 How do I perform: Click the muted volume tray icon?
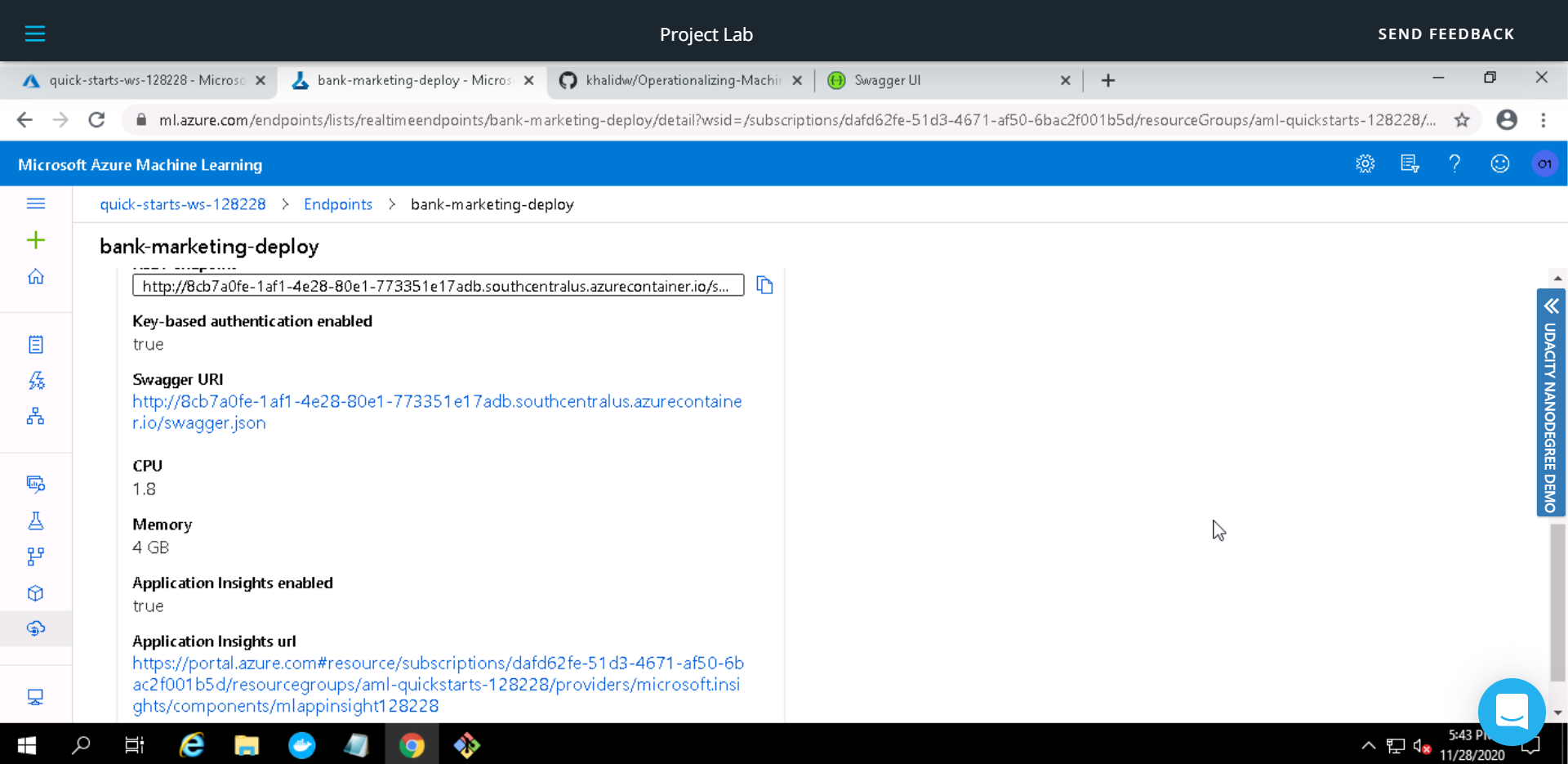coord(1422,746)
